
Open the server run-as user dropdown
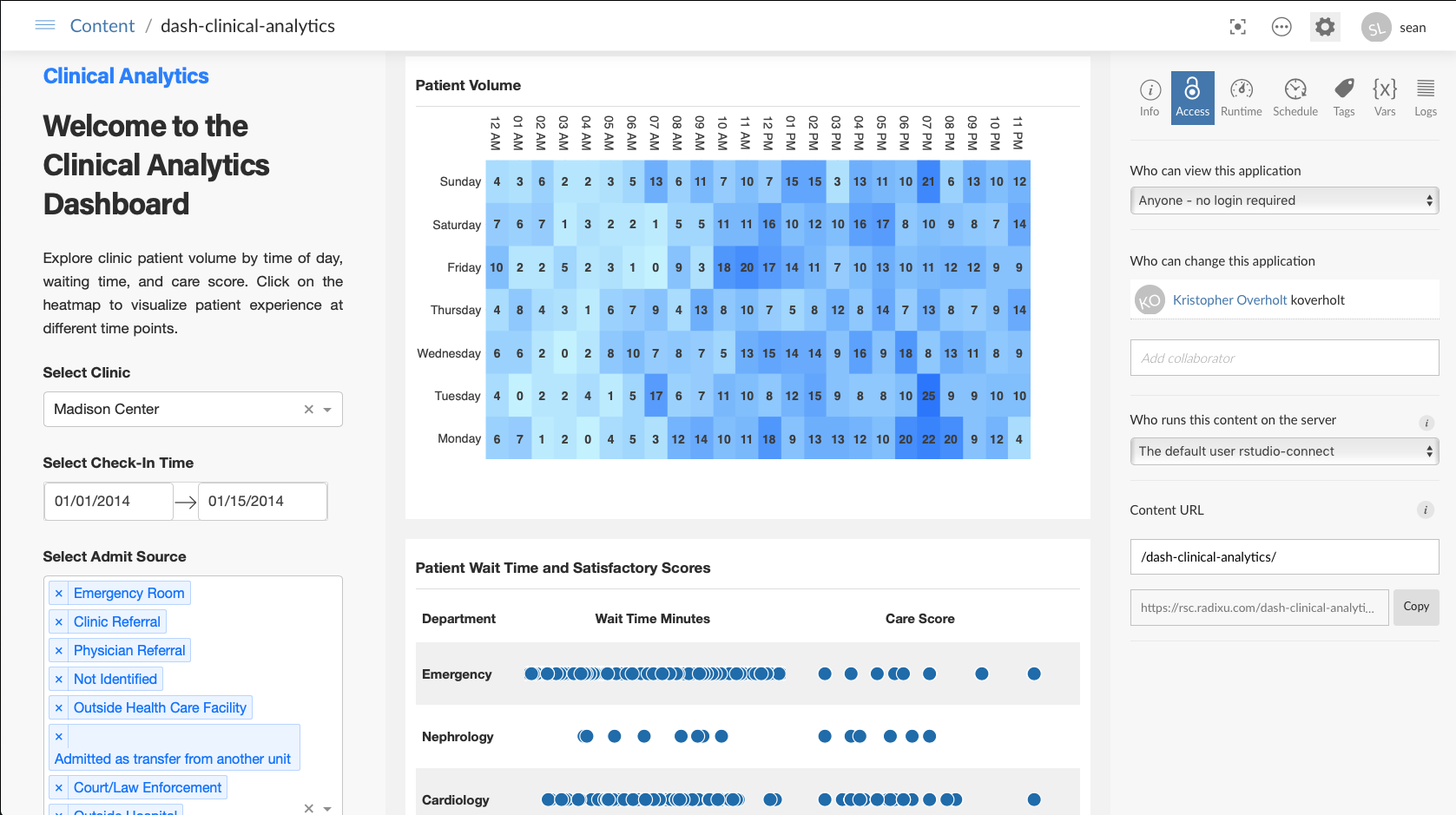tap(1283, 451)
